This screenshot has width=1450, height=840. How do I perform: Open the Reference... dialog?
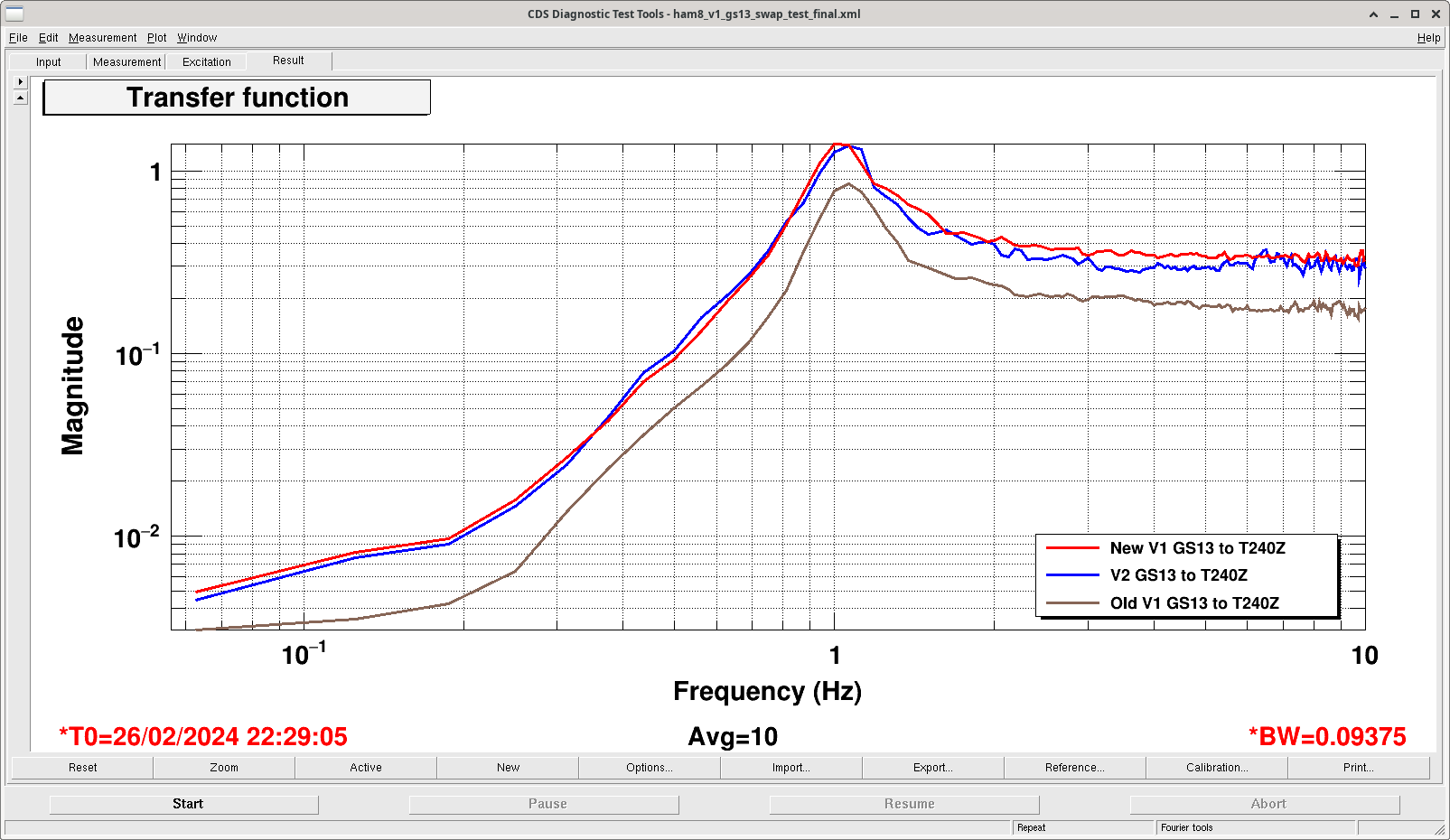[1075, 768]
